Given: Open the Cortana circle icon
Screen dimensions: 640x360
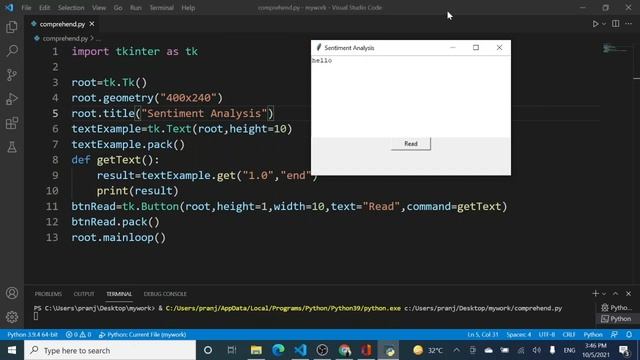Looking at the screenshot, I should point(208,350).
